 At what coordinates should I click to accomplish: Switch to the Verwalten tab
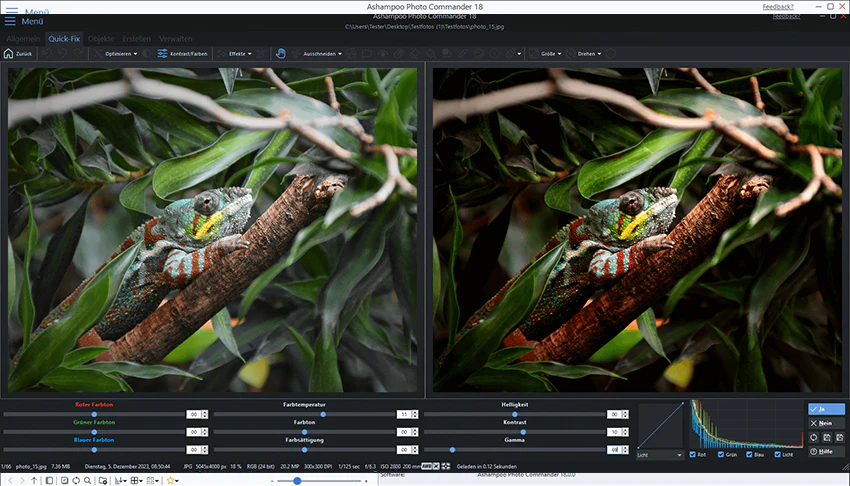(x=176, y=38)
